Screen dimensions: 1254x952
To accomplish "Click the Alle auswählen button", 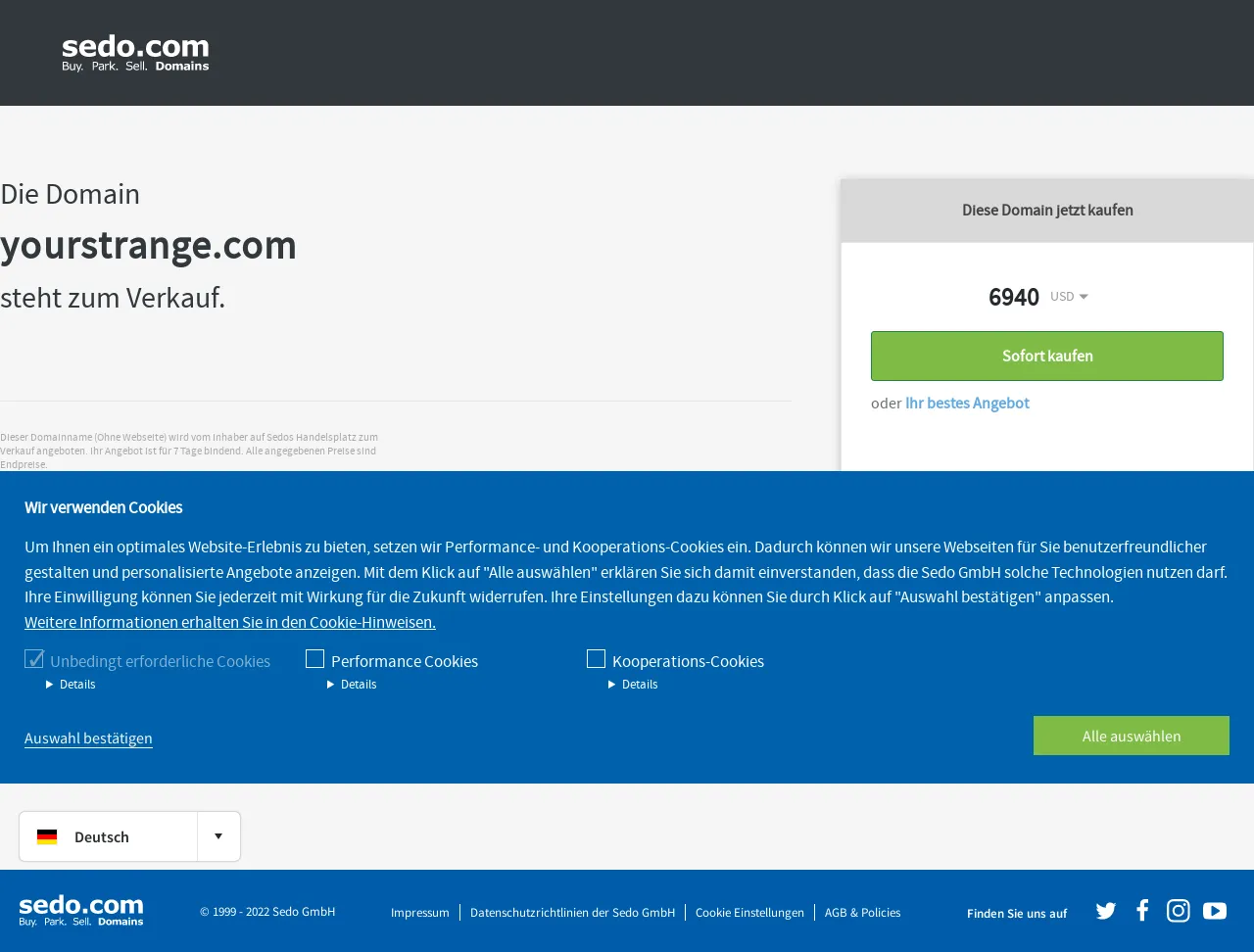I will (x=1132, y=736).
